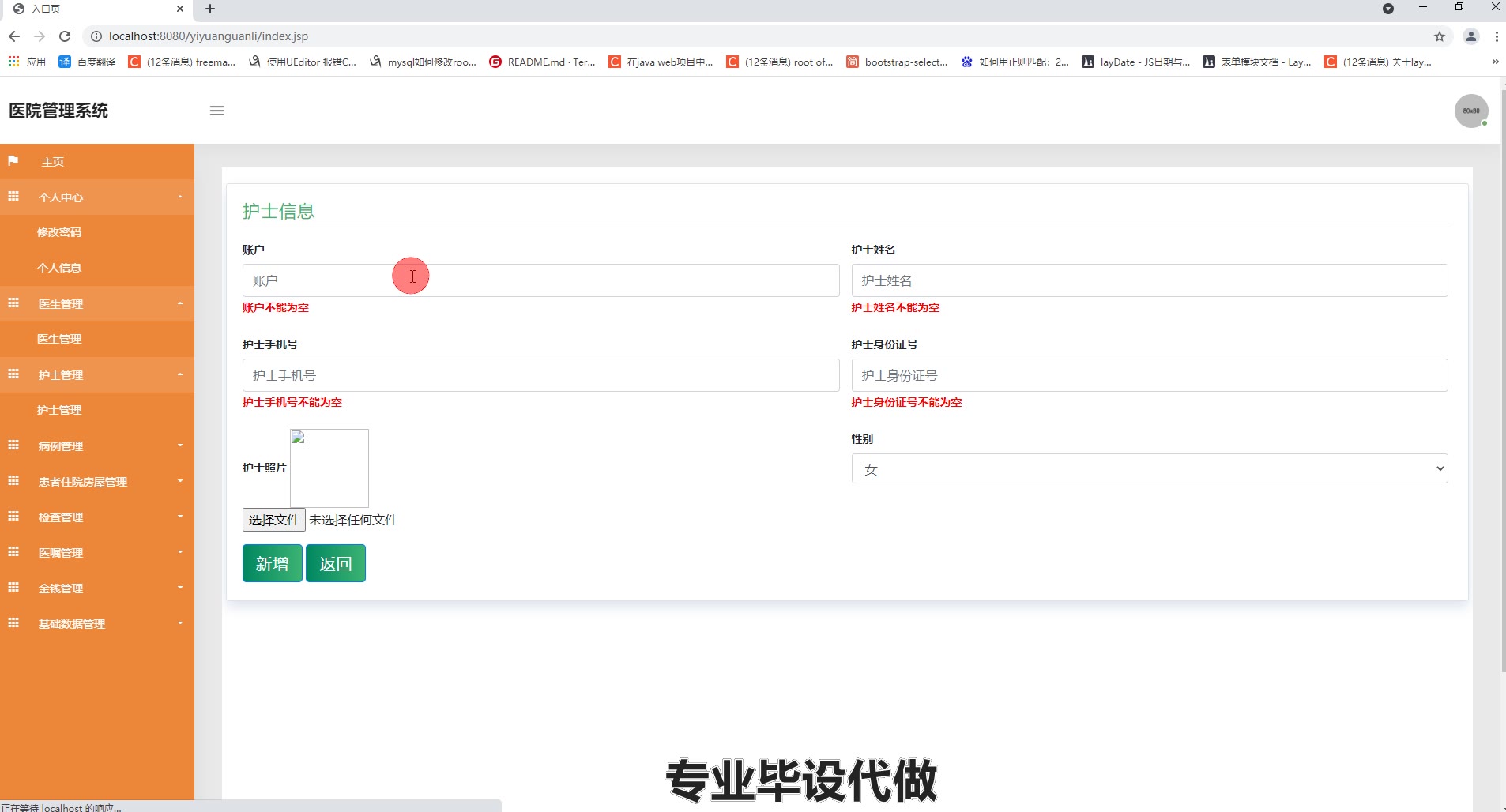Focus the 护士手机号 input field

[x=540, y=375]
